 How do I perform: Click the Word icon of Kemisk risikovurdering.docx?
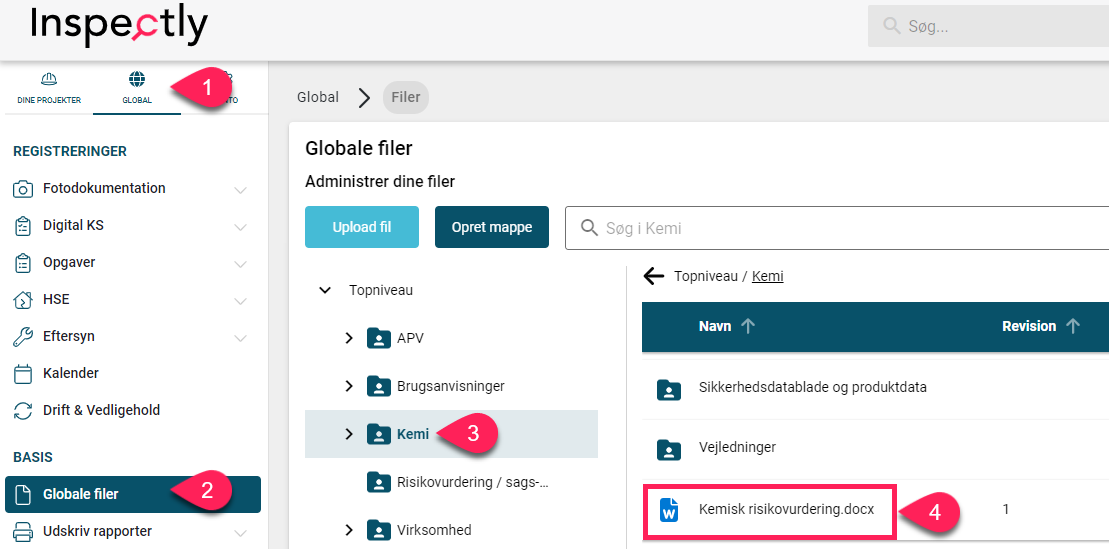pos(668,509)
